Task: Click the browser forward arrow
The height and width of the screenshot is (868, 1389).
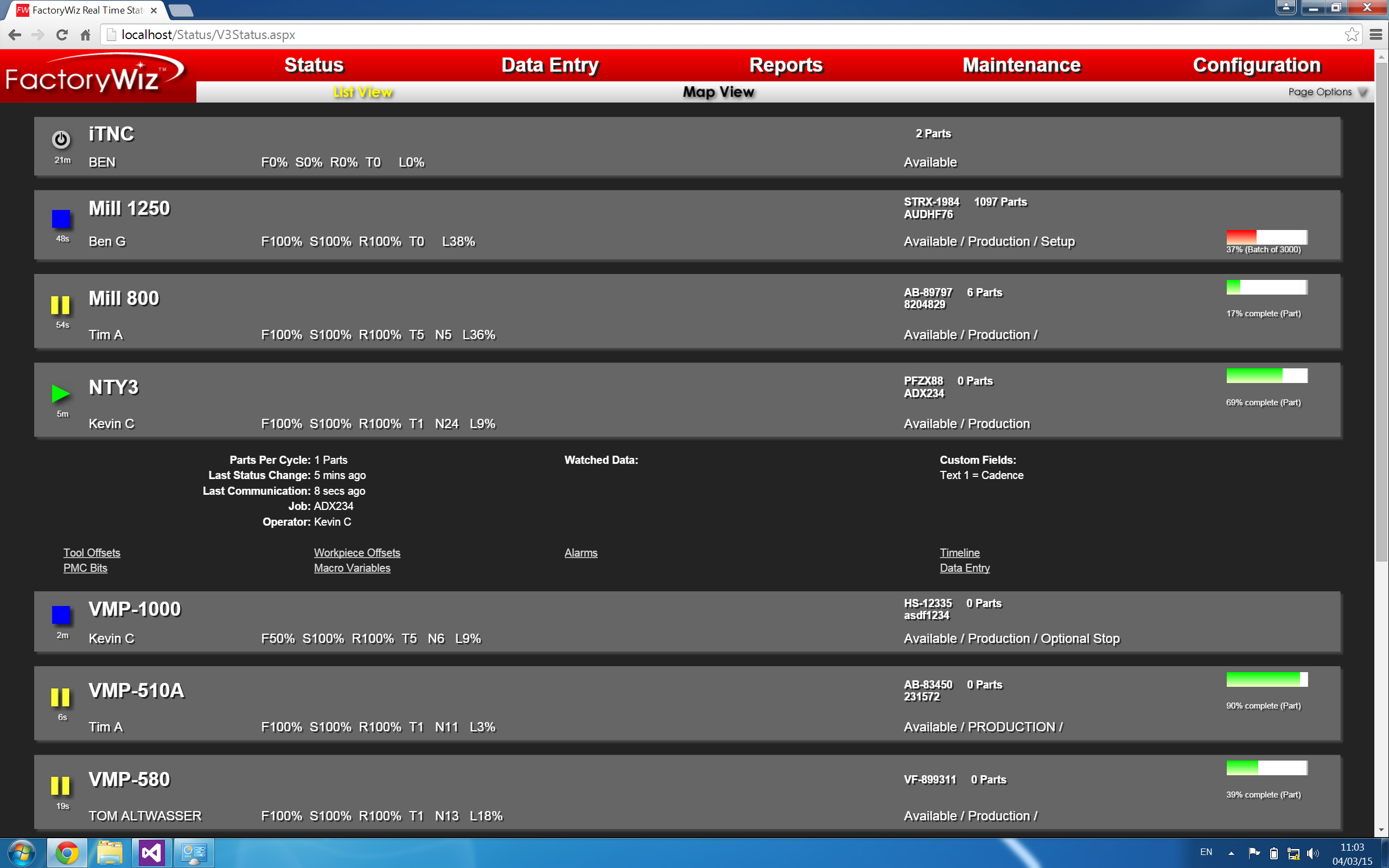Action: [38, 35]
